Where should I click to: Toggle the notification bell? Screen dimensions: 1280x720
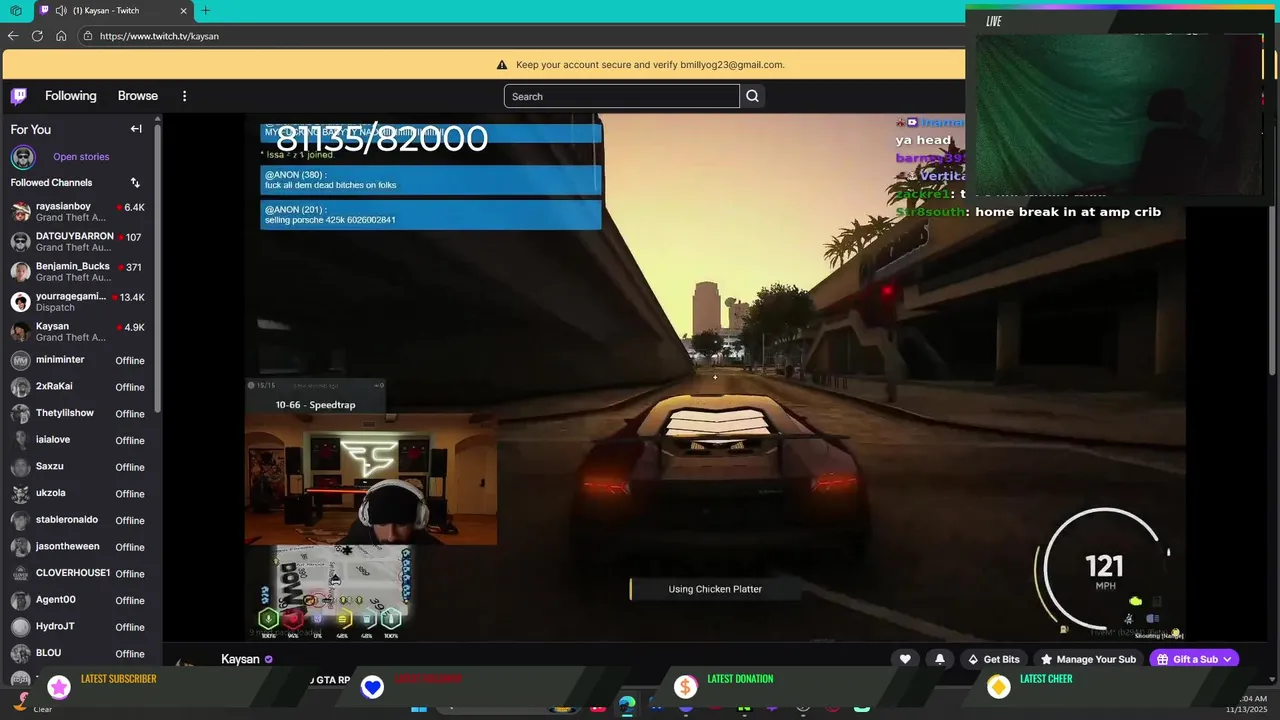(939, 659)
